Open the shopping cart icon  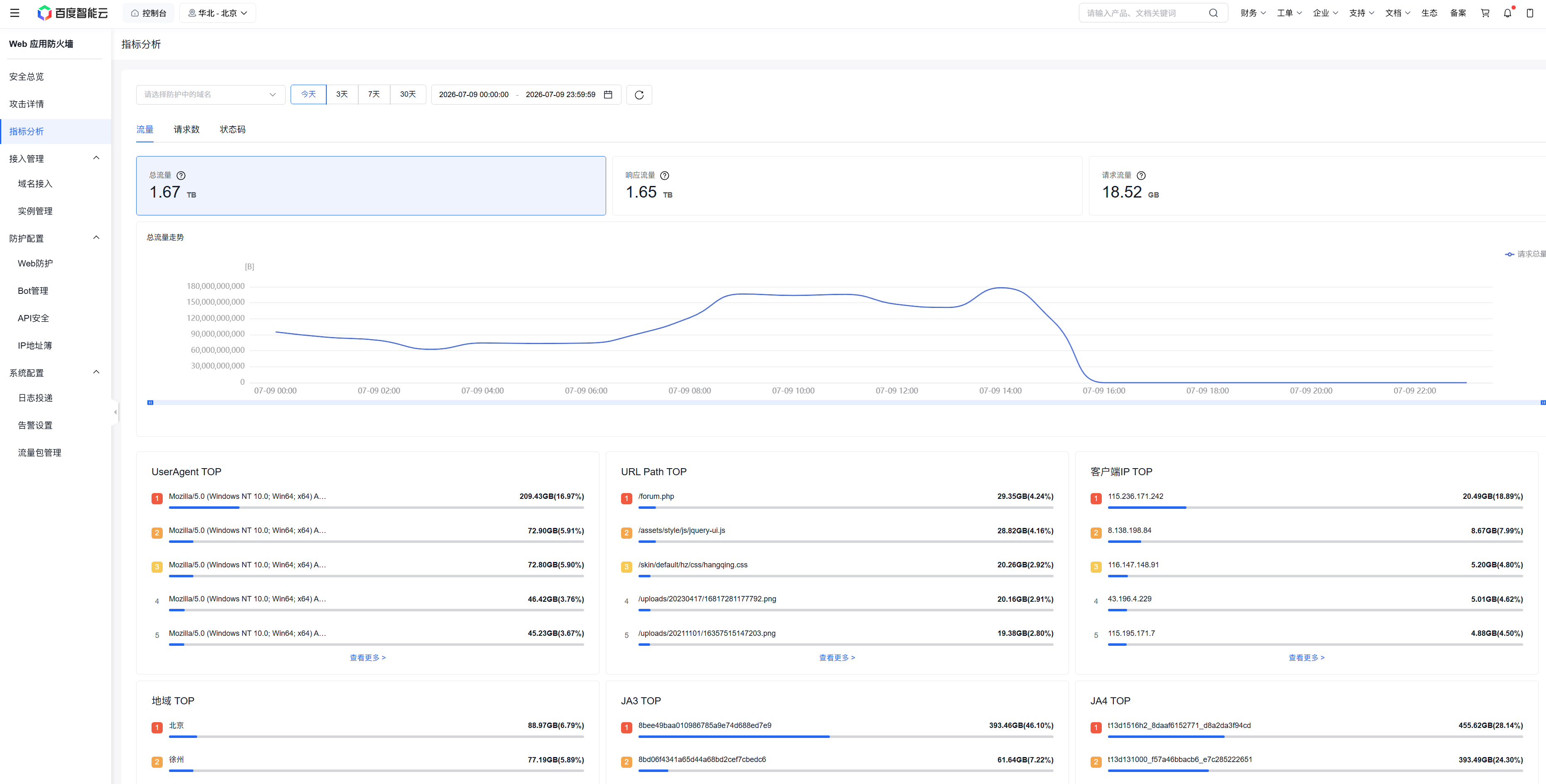pyautogui.click(x=1485, y=12)
